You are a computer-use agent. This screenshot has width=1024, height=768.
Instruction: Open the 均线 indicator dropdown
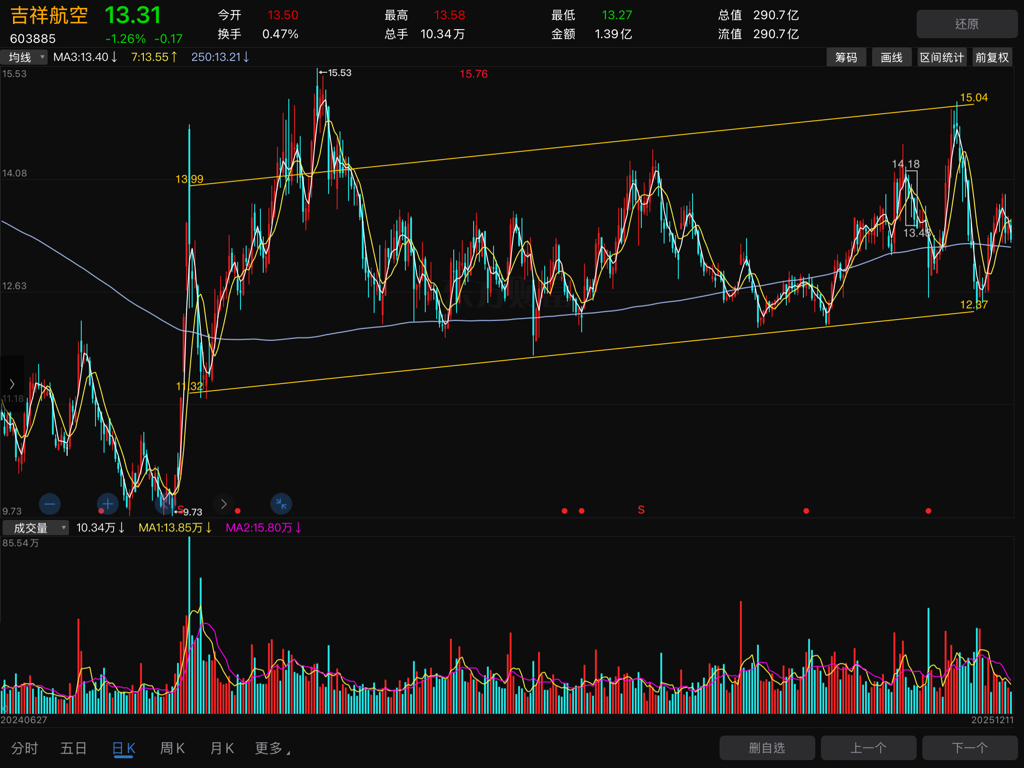pyautogui.click(x=24, y=57)
